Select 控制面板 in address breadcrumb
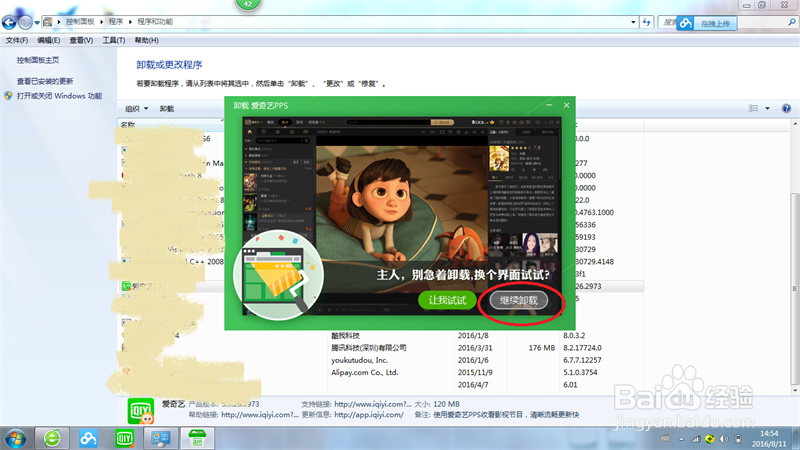This screenshot has height=450, width=800. 80,21
